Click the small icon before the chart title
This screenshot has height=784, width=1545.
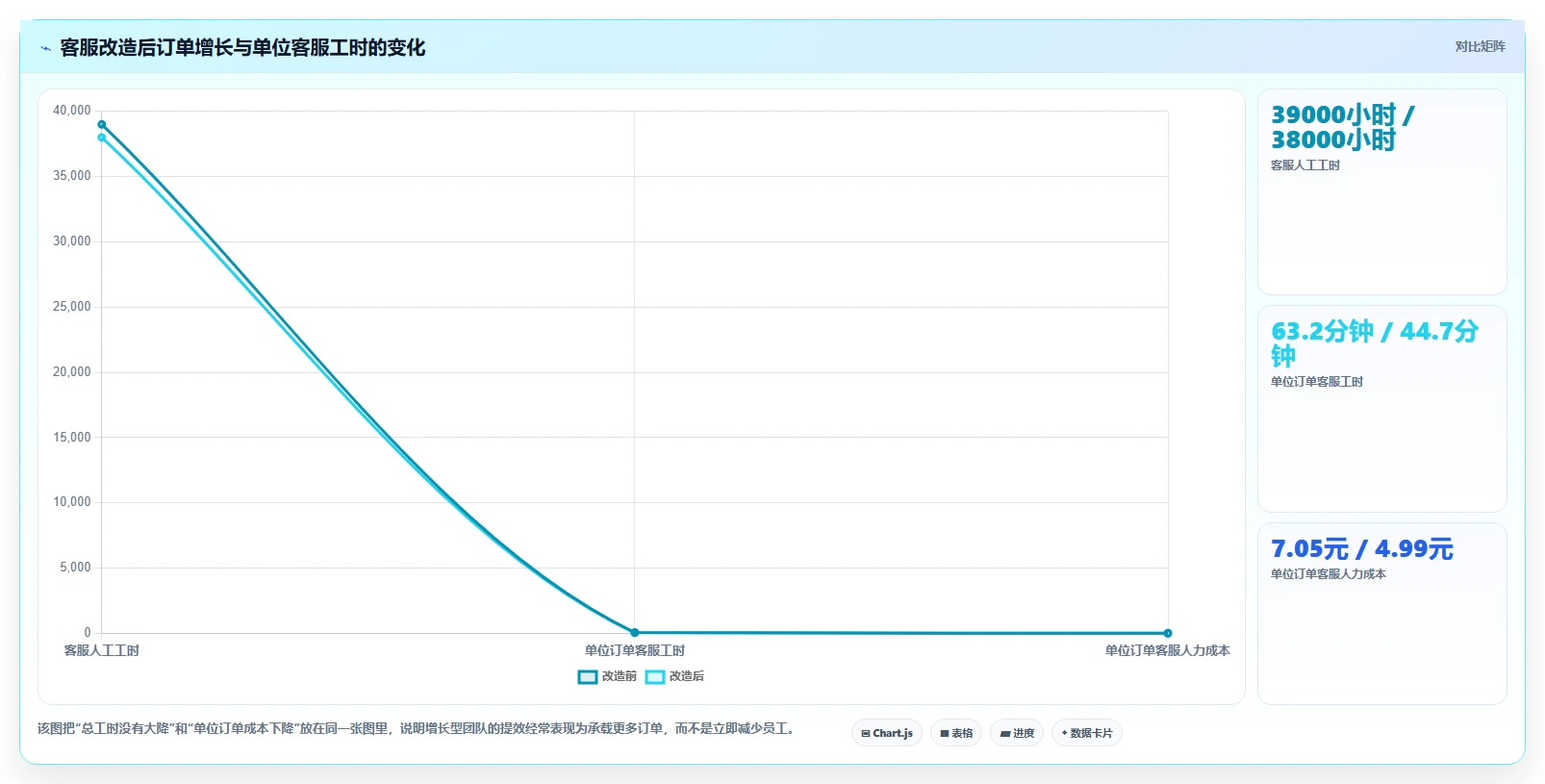45,48
